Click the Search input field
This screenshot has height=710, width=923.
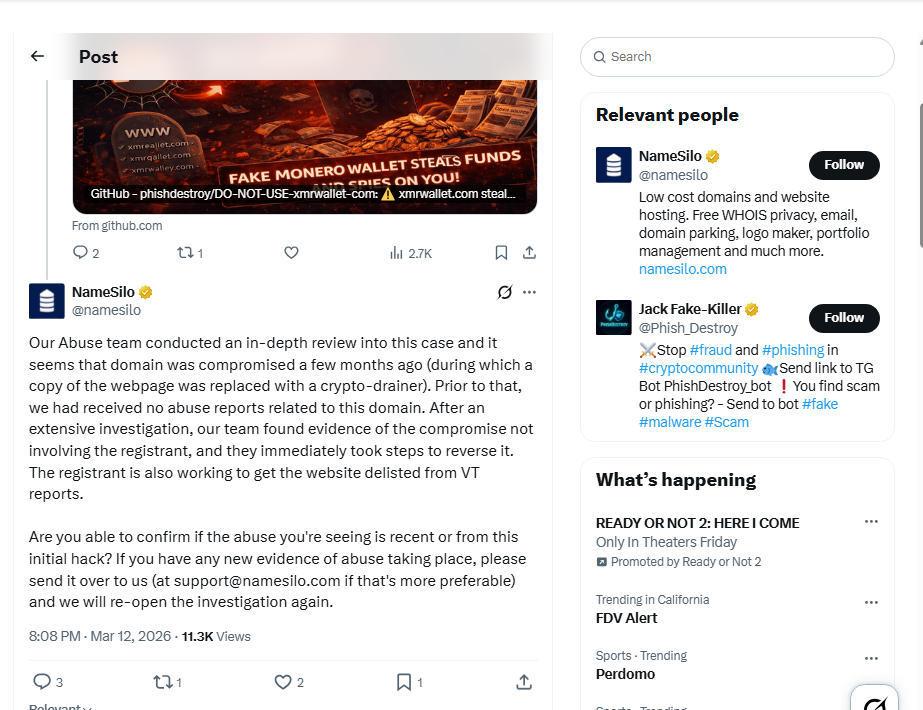click(x=737, y=57)
